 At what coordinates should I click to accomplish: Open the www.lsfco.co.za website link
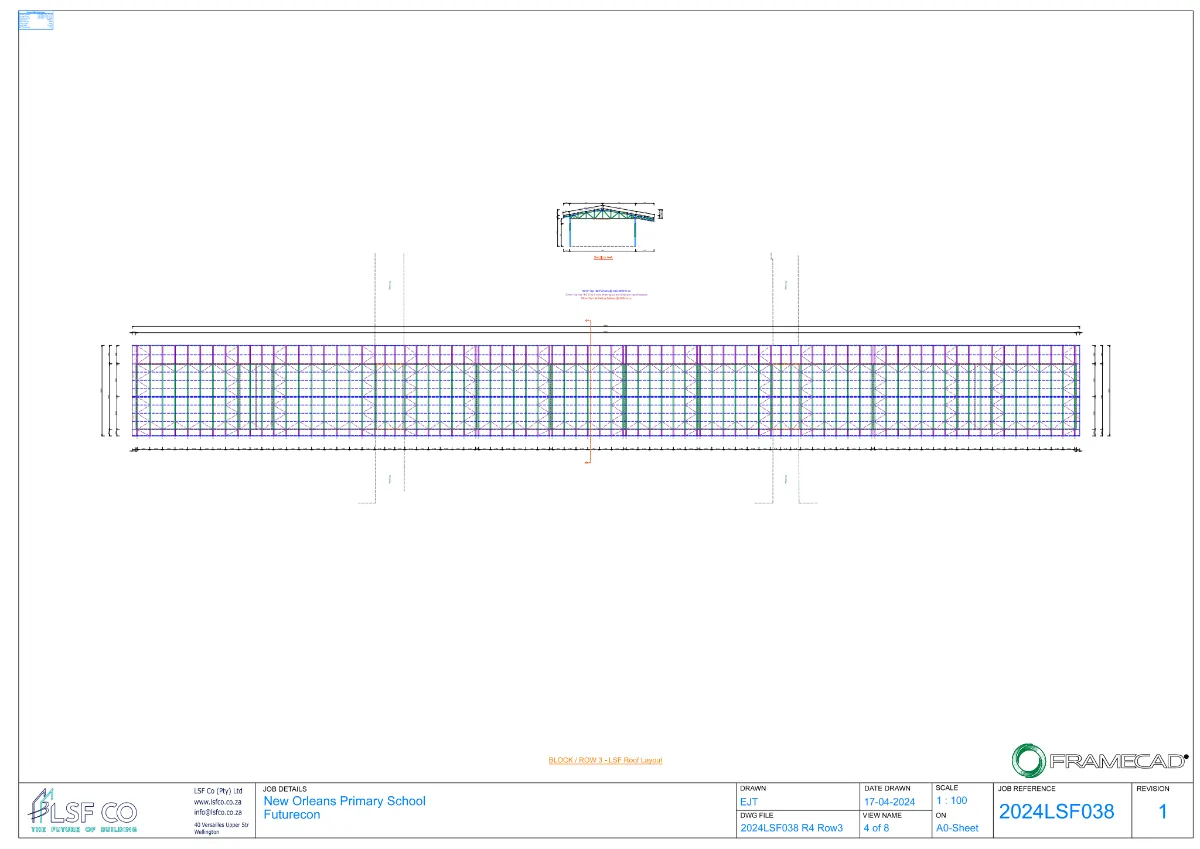[217, 801]
